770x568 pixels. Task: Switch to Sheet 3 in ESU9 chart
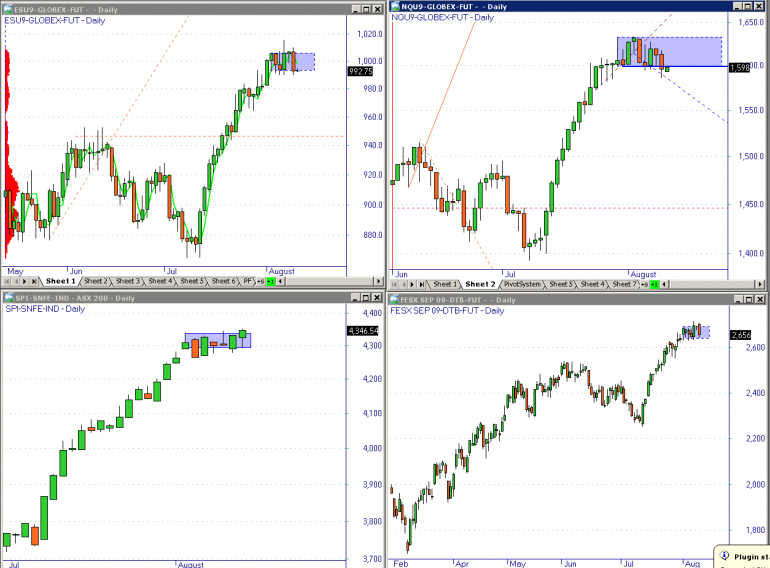coord(128,281)
